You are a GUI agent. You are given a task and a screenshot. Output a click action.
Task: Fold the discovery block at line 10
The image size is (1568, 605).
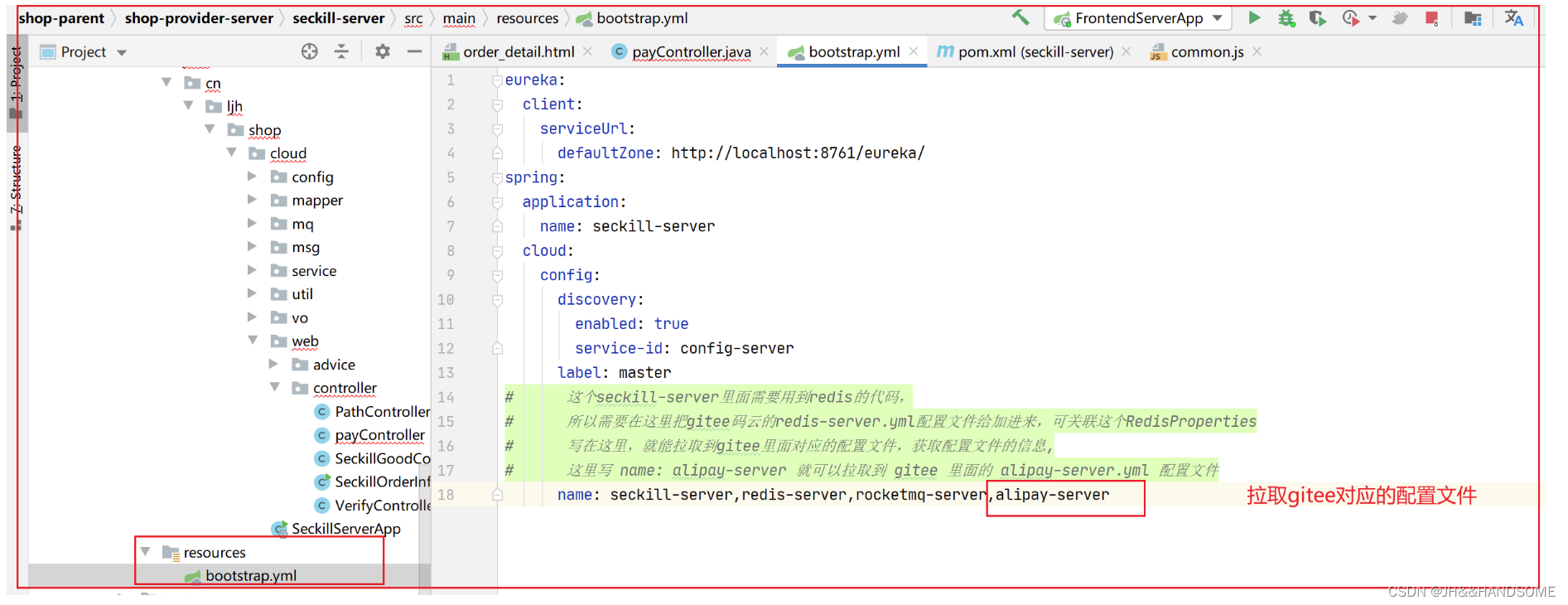[497, 300]
